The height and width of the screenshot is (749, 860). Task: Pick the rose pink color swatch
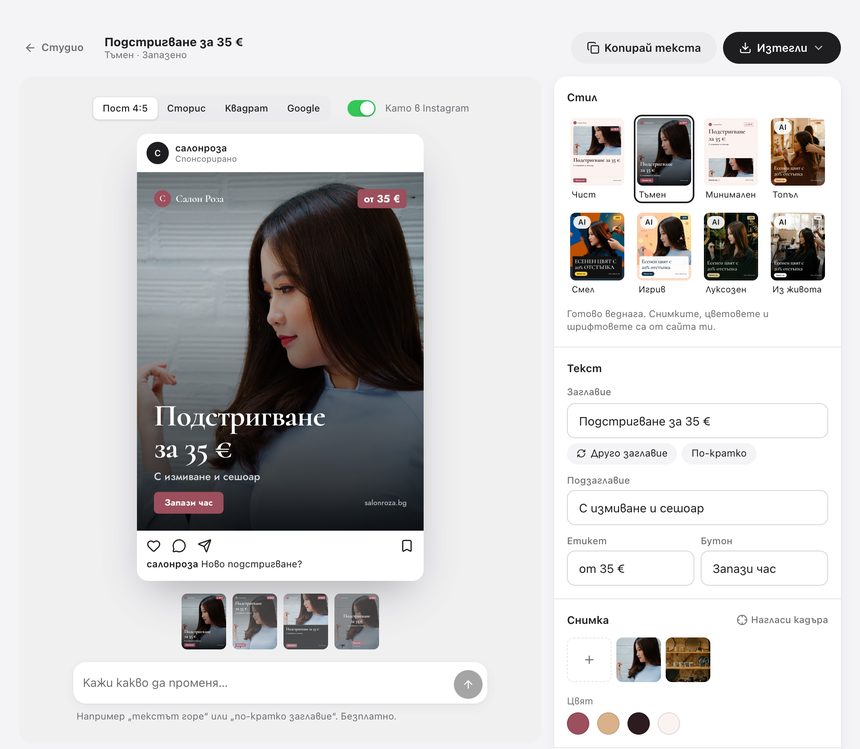578,723
